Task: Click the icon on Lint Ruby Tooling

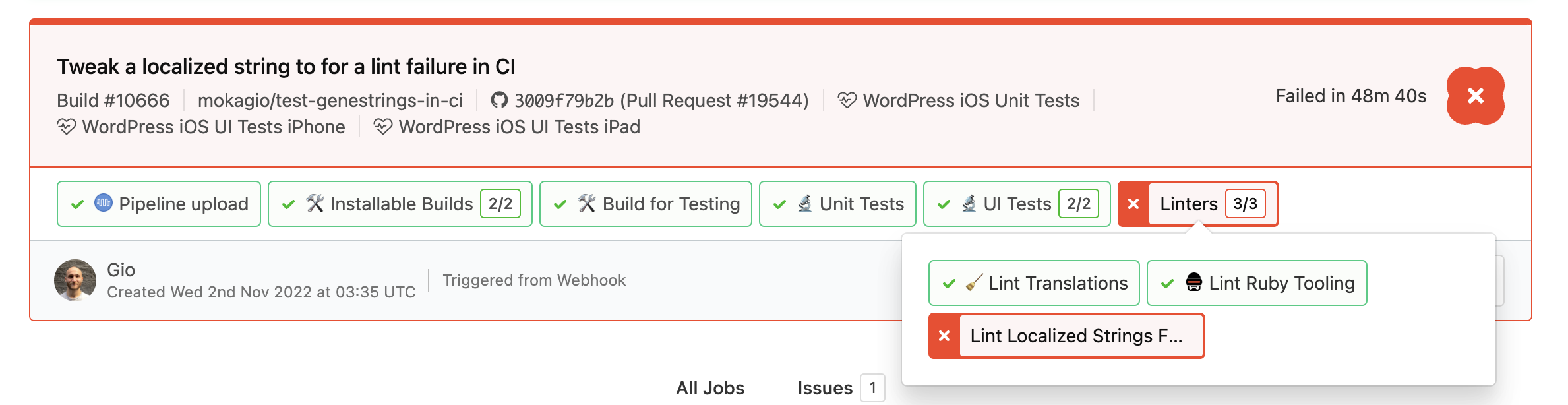Action: 1194,282
